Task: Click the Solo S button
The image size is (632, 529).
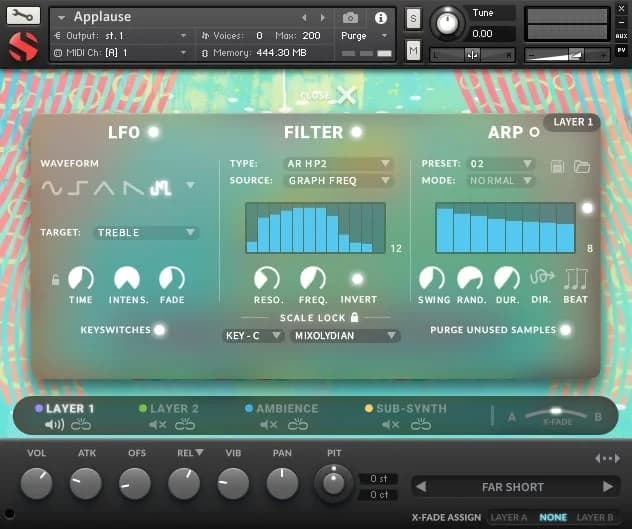Action: tap(413, 18)
